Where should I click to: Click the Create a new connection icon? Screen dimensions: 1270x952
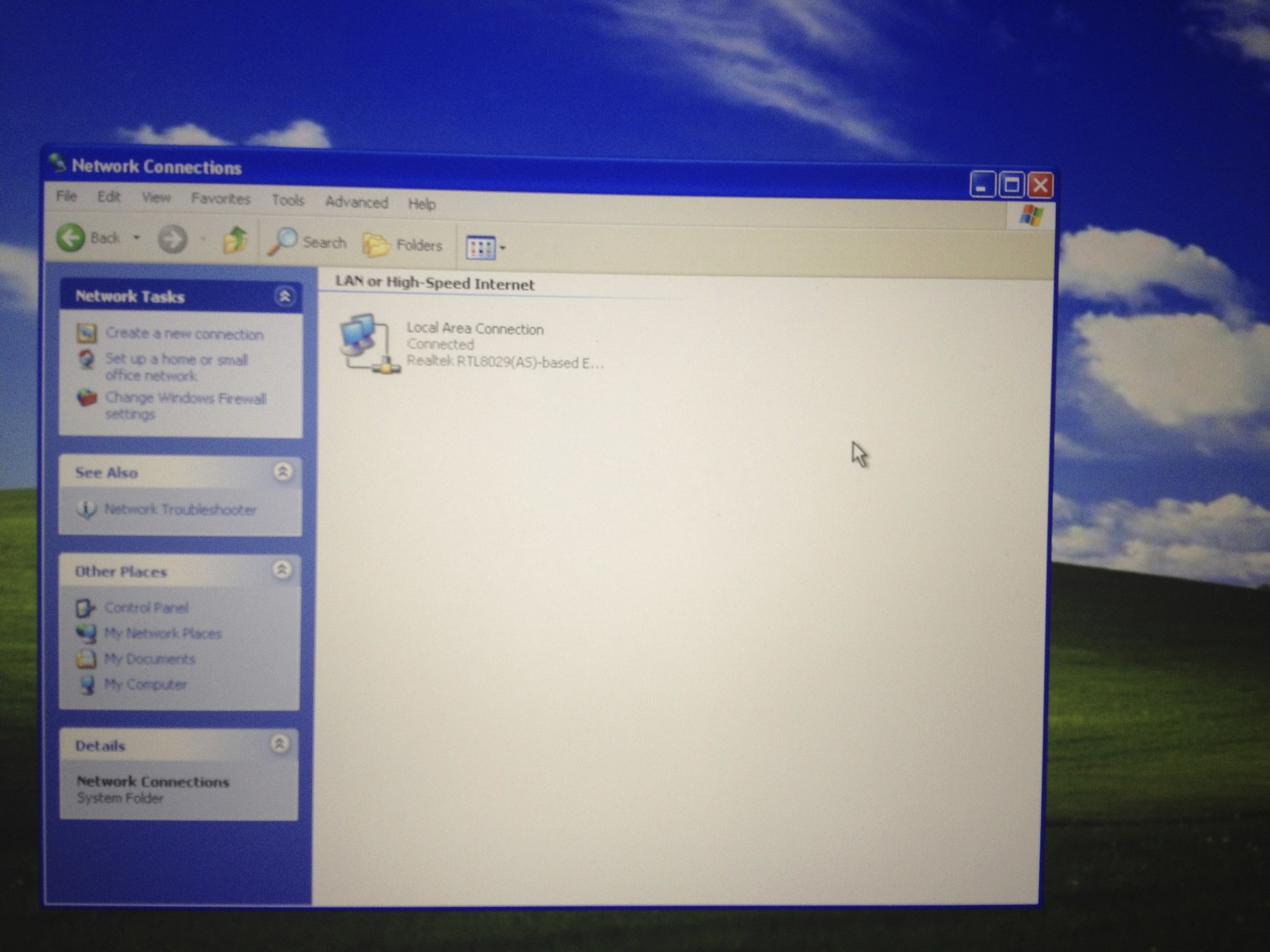point(86,333)
